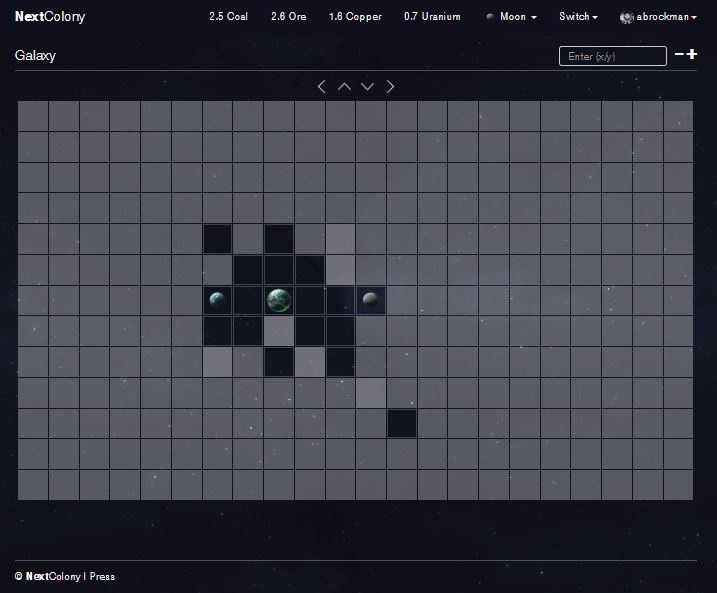Image resolution: width=717 pixels, height=593 pixels.
Task: Click the down arrow above the map
Action: pyautogui.click(x=367, y=86)
